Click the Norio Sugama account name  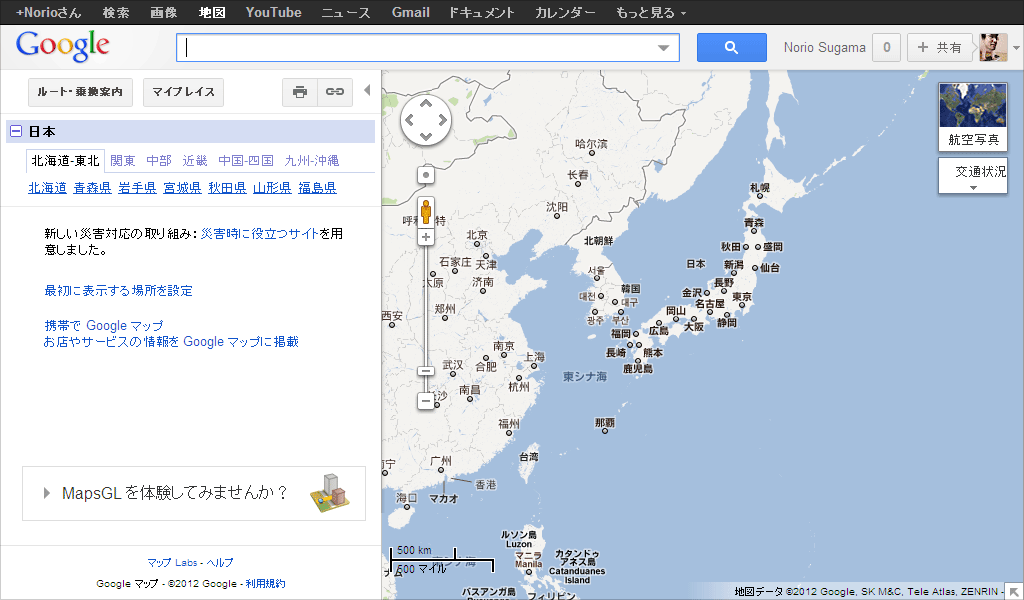pos(824,48)
